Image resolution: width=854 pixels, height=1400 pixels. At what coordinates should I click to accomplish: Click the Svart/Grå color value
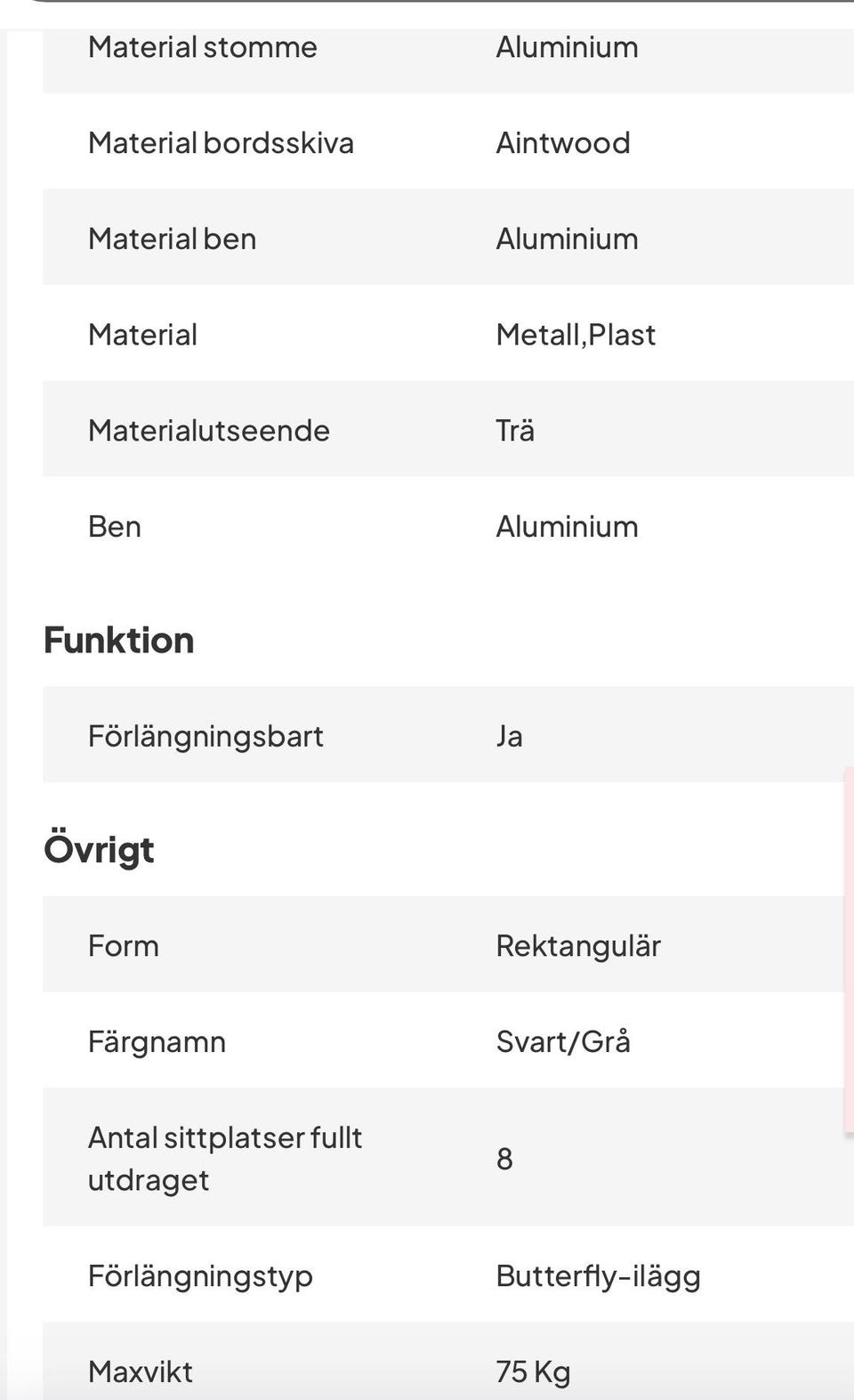(x=562, y=1042)
